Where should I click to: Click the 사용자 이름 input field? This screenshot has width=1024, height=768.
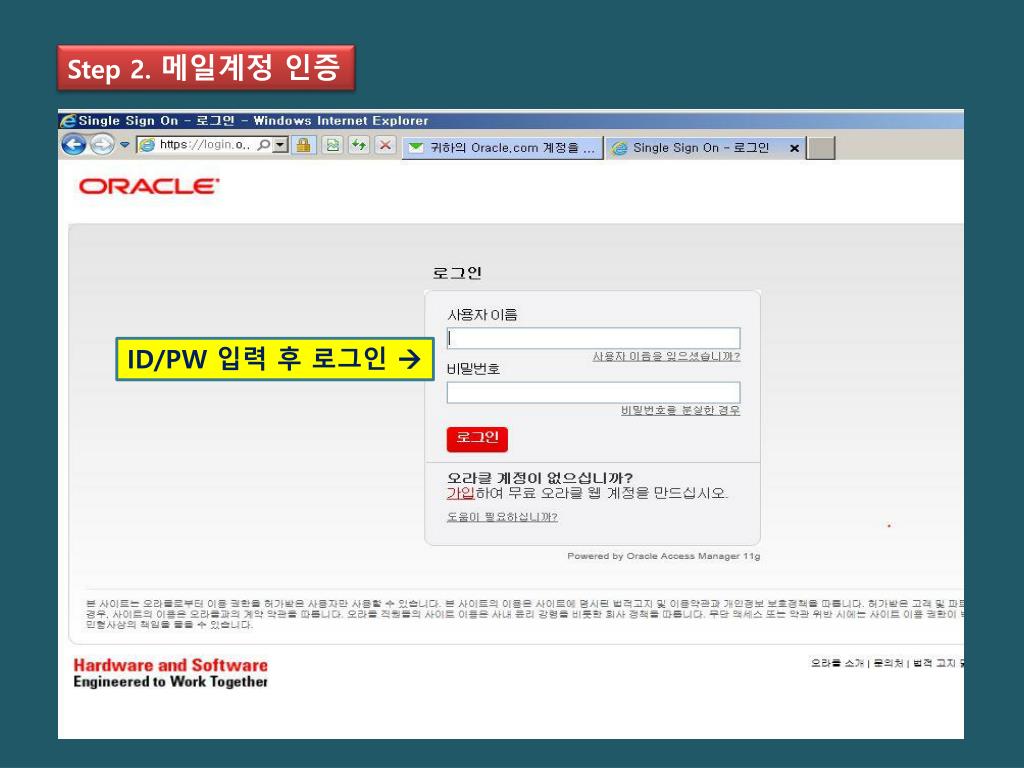[594, 338]
